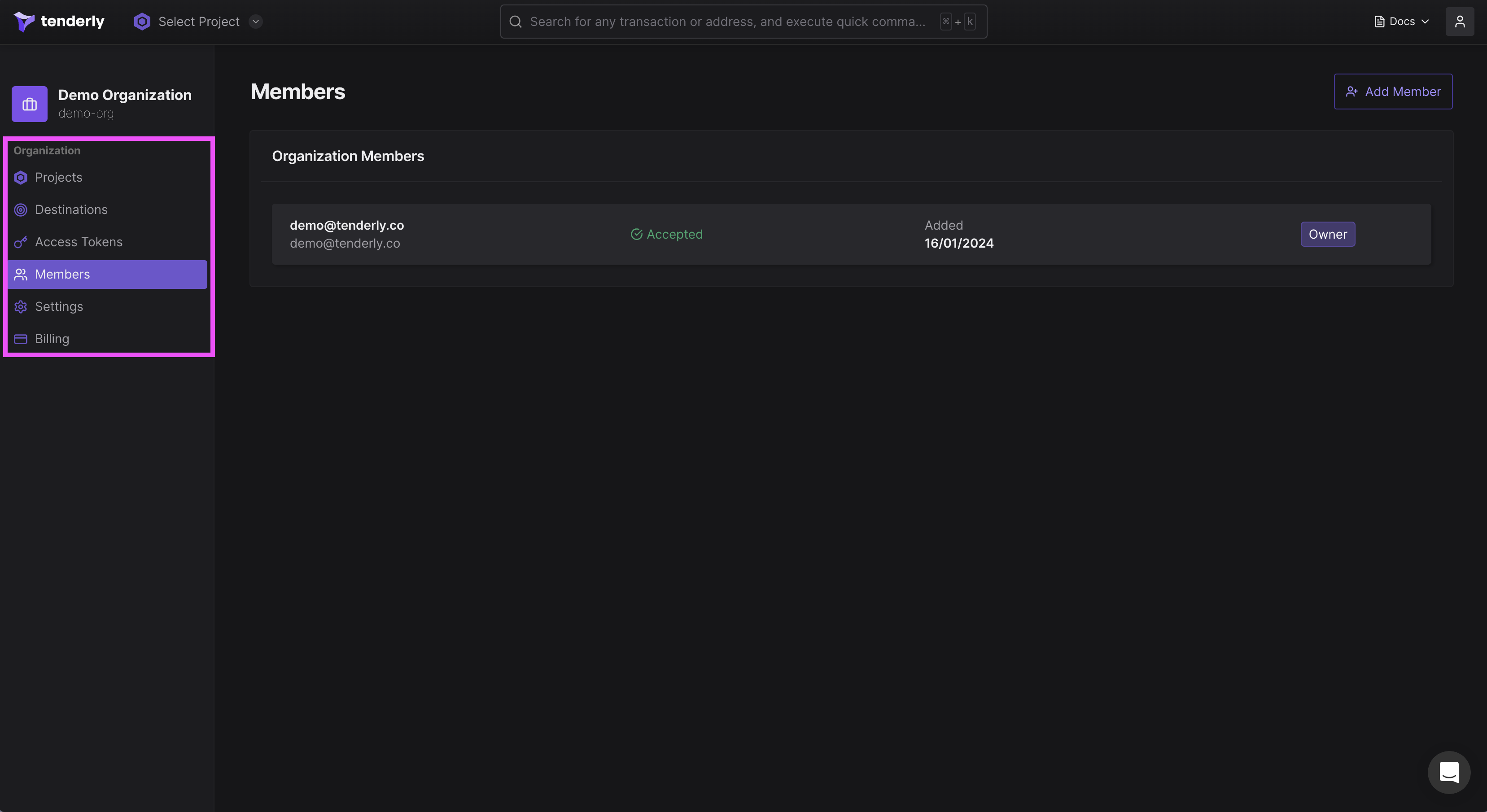Select Members in the sidebar
1487x812 pixels.
click(107, 274)
